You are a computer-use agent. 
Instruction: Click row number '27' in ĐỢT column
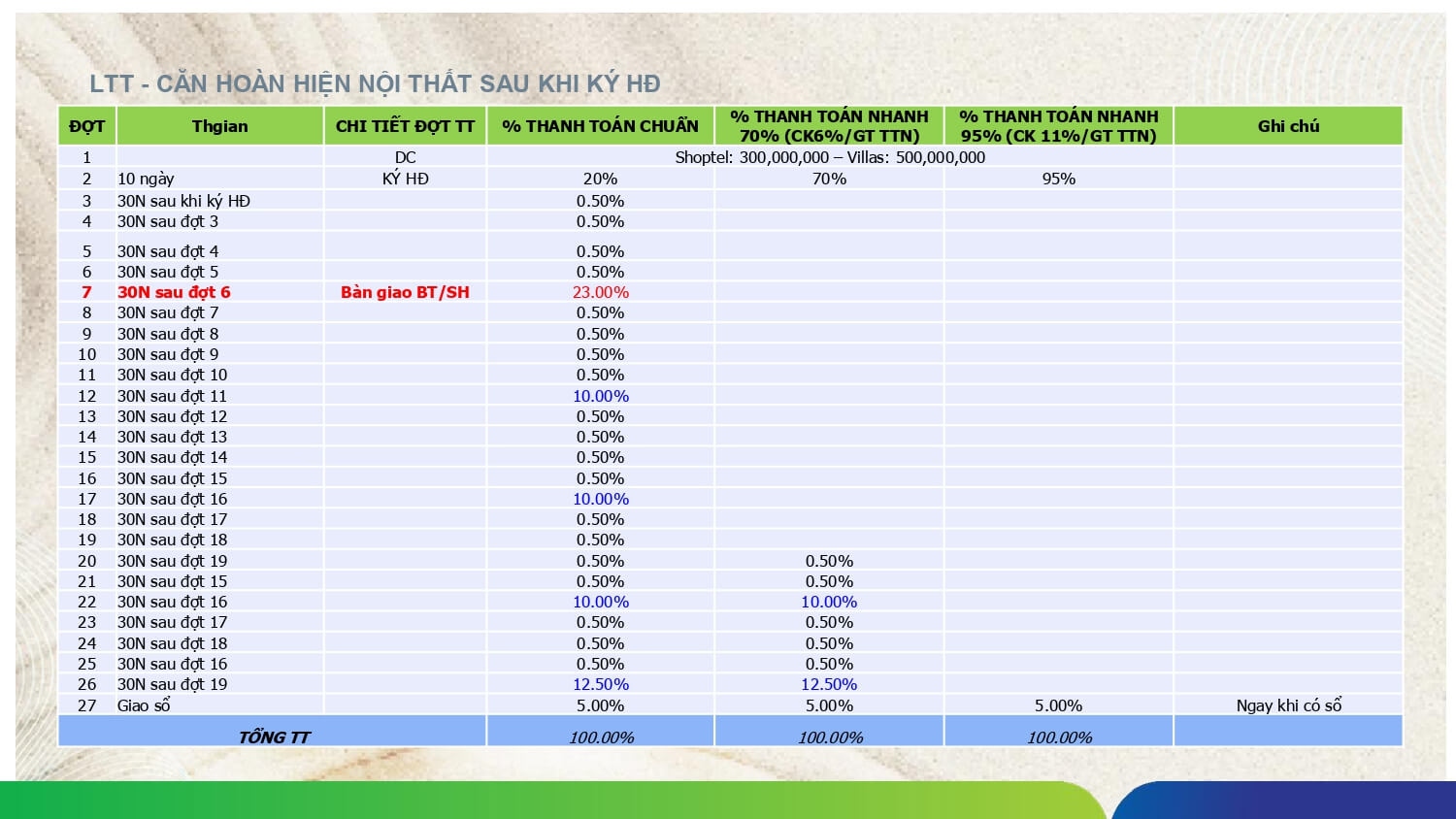[86, 705]
